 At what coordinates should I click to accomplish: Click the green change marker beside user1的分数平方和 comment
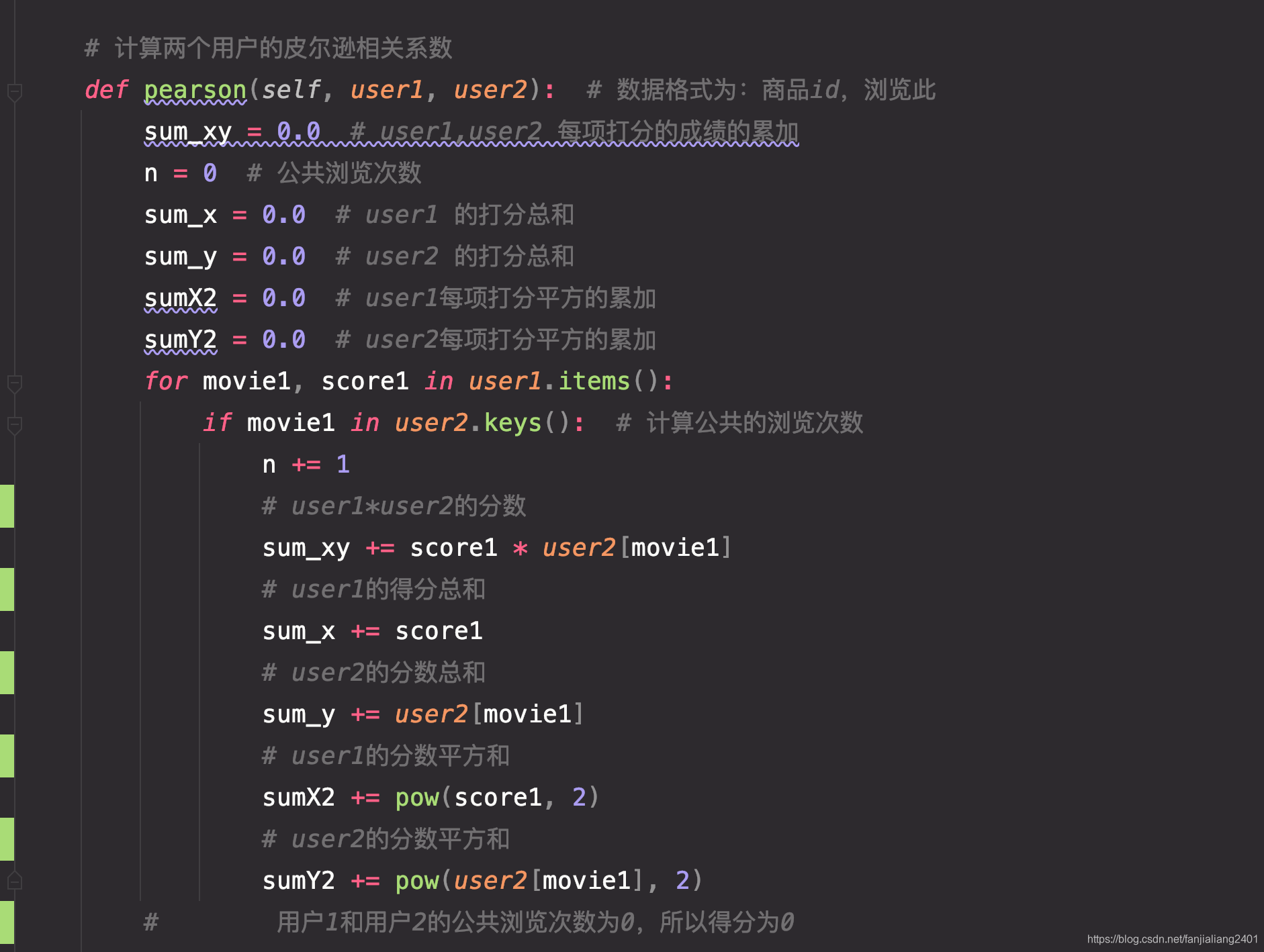(x=7, y=756)
